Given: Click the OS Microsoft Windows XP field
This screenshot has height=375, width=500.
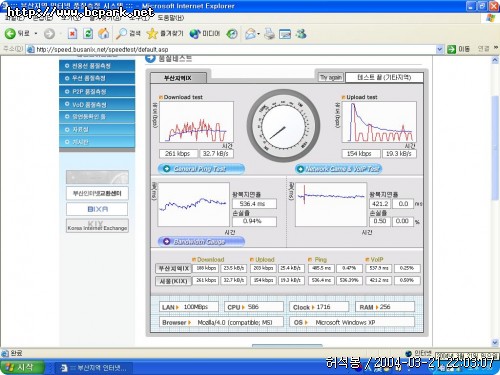Looking at the screenshot, I should pyautogui.click(x=352, y=322).
